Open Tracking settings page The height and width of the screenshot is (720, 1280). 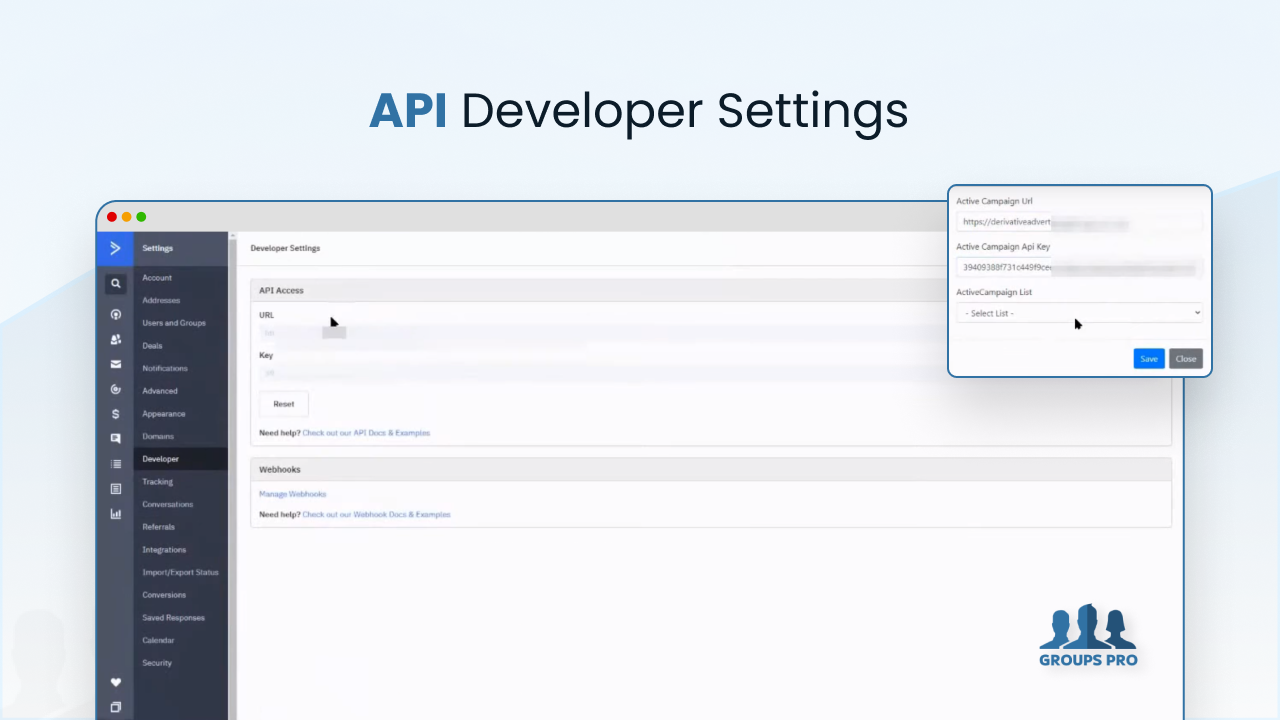coord(157,482)
